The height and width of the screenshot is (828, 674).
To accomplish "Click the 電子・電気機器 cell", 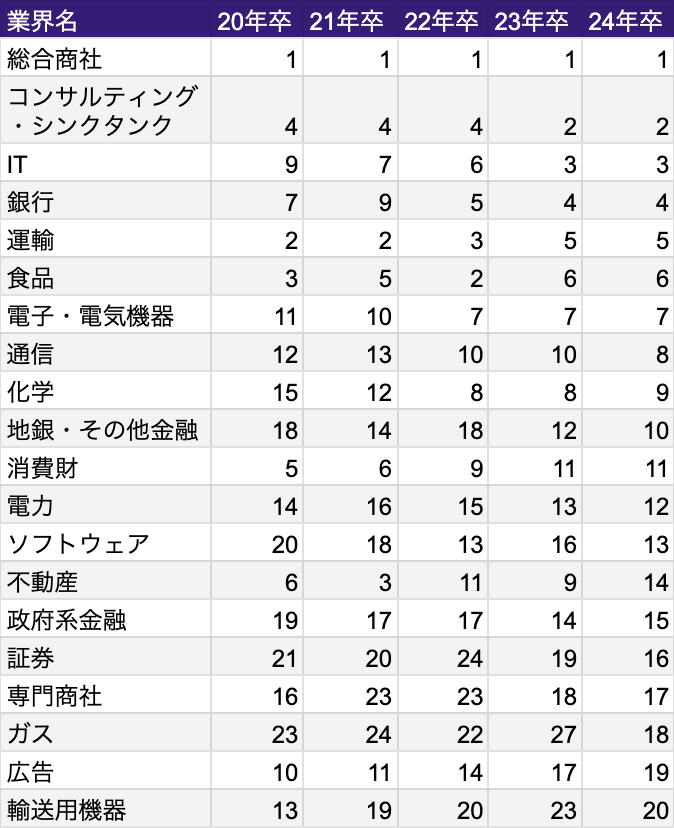I will [90, 317].
